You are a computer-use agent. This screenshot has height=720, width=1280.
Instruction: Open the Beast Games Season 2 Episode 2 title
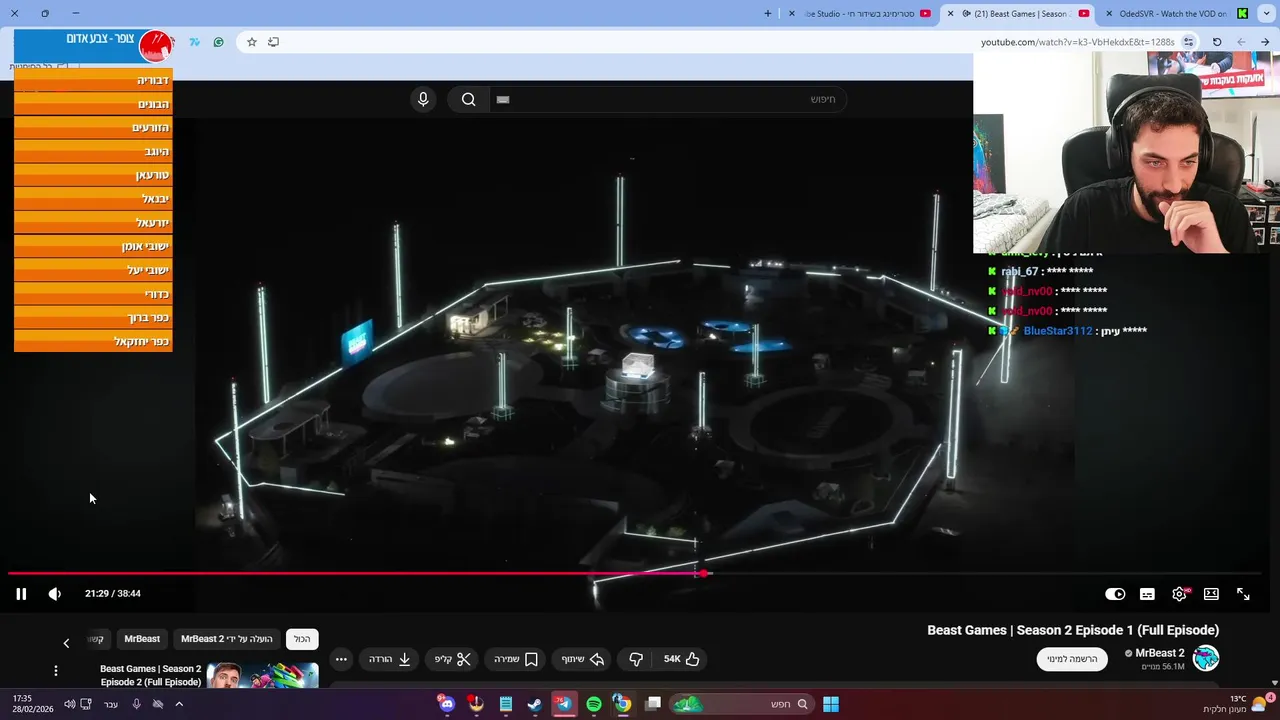150,675
